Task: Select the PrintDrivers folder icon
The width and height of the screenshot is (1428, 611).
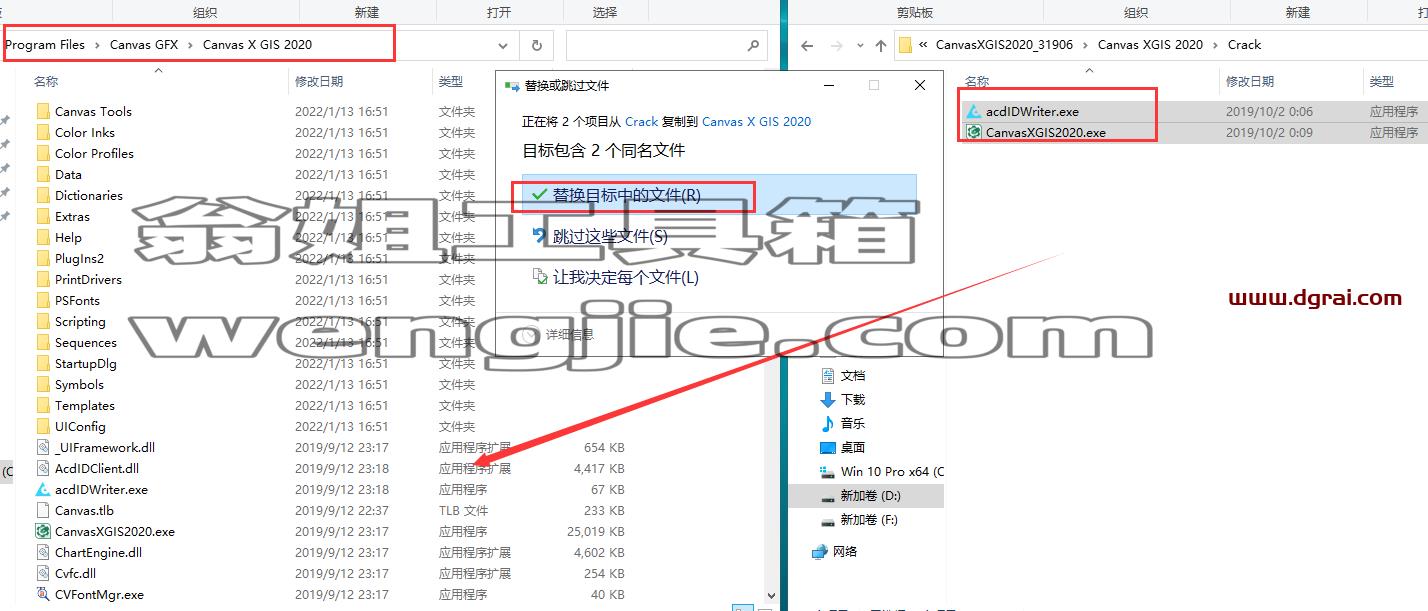Action: [x=43, y=279]
